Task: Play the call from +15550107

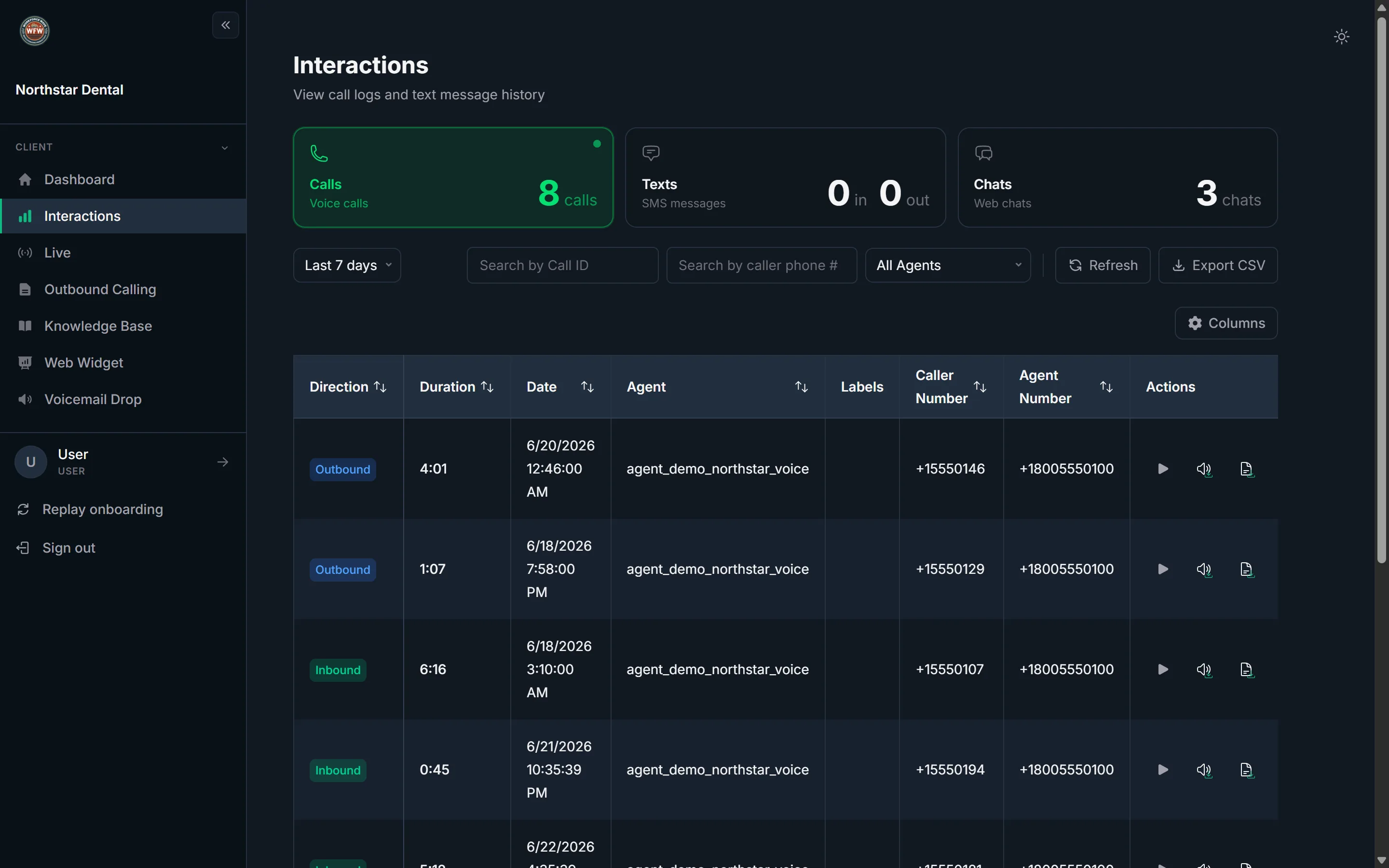Action: click(1162, 670)
